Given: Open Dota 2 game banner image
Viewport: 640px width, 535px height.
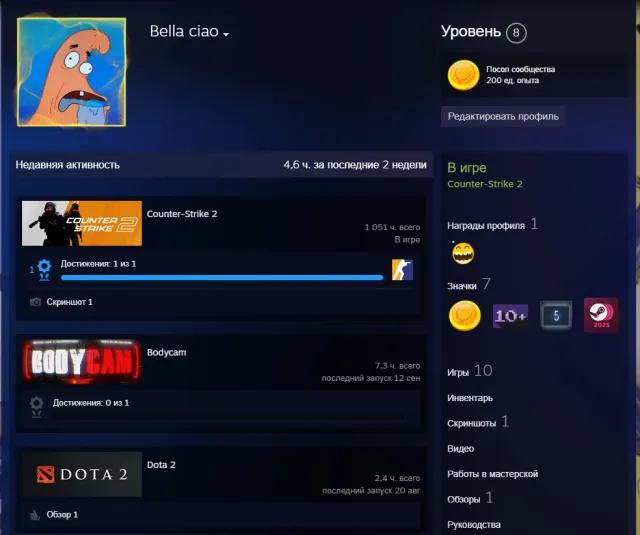Looking at the screenshot, I should [x=82, y=474].
